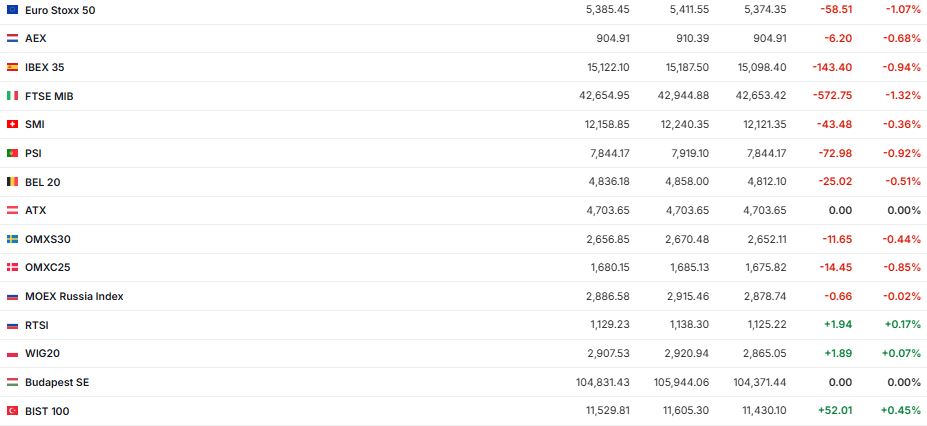Image resolution: width=927 pixels, height=426 pixels.
Task: Click the European Union flag icon
Action: [x=12, y=9]
